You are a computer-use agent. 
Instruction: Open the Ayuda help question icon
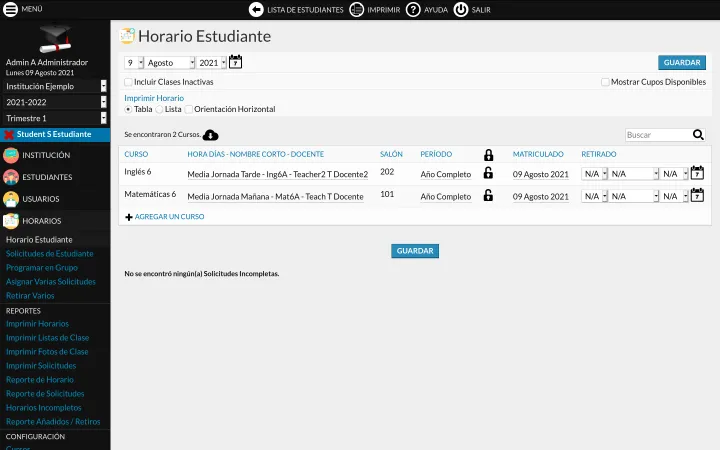coord(413,10)
